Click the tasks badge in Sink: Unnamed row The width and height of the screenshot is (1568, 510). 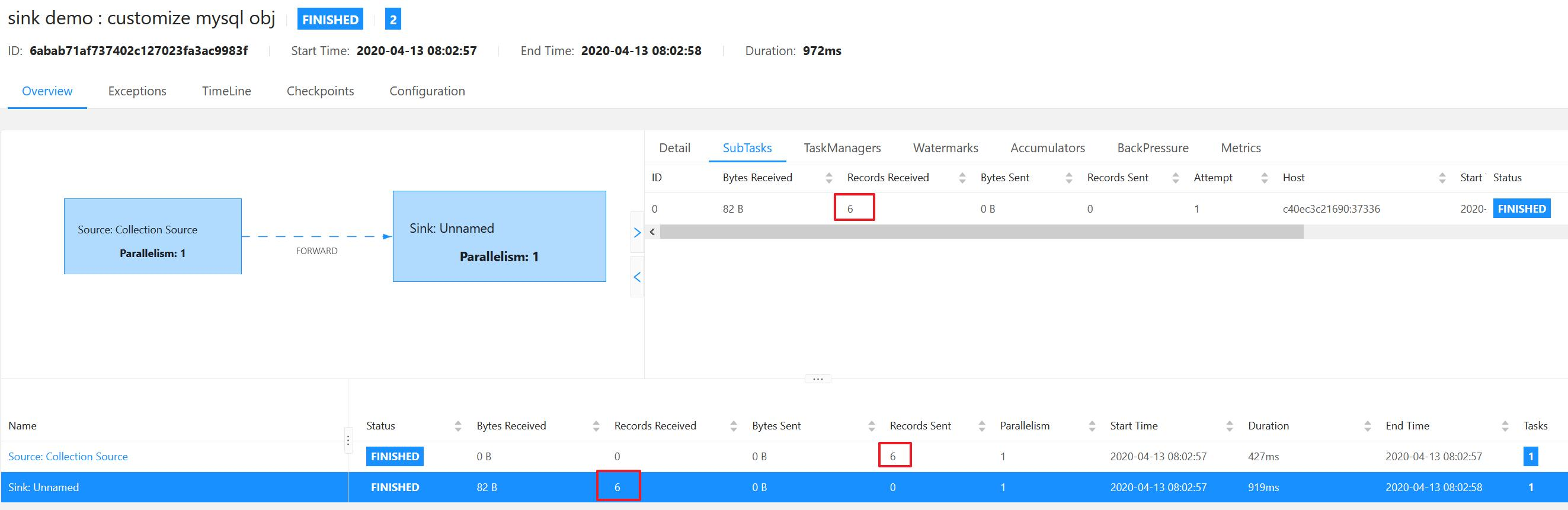(x=1531, y=487)
